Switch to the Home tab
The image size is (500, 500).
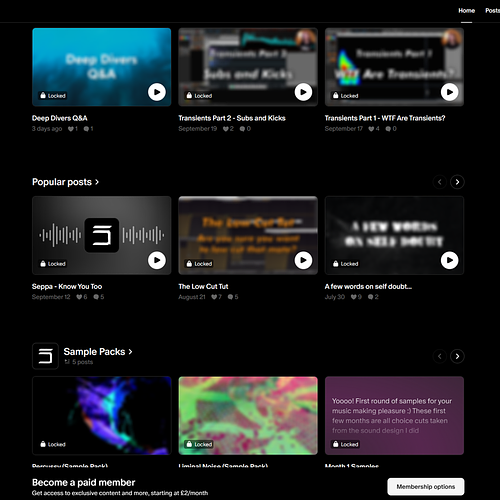coord(466,11)
